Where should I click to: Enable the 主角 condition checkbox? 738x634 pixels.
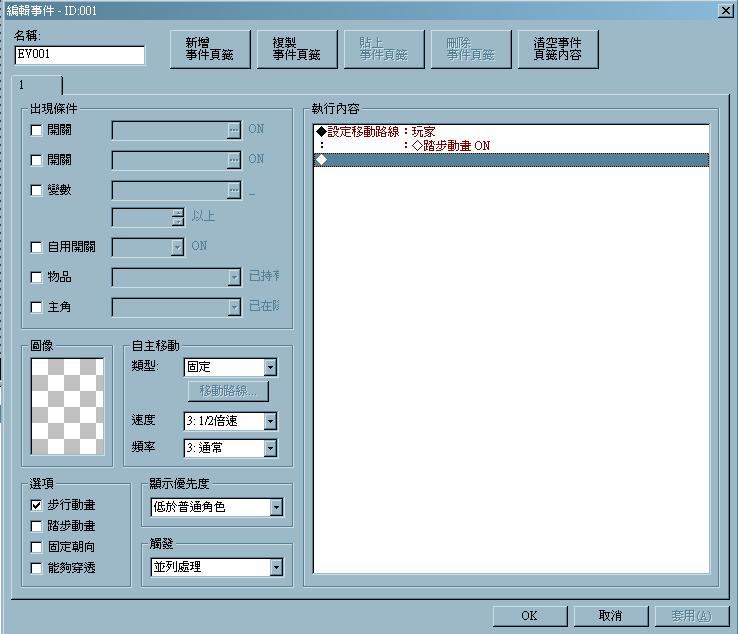36,307
